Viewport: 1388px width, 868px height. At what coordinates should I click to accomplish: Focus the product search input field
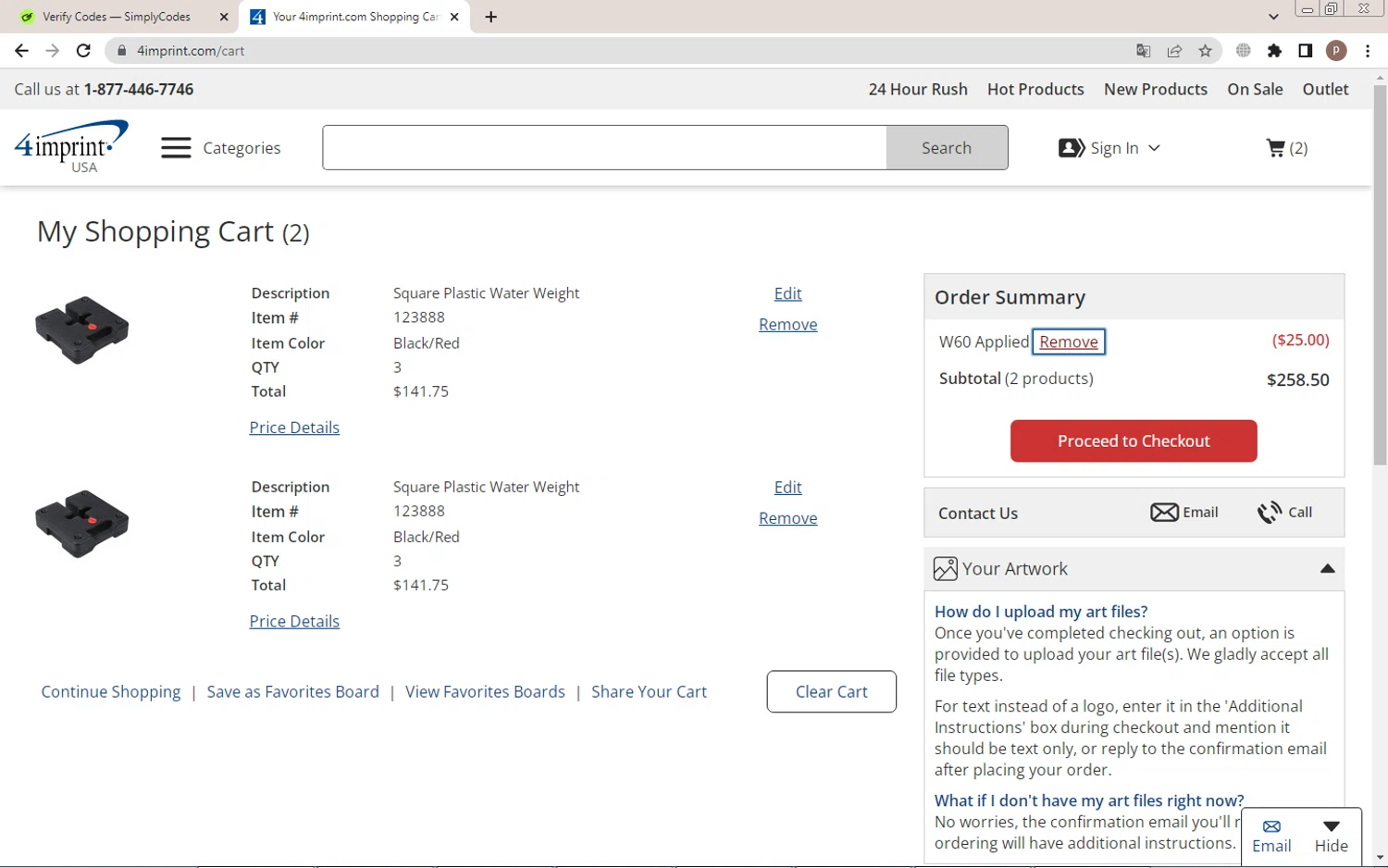tap(604, 148)
